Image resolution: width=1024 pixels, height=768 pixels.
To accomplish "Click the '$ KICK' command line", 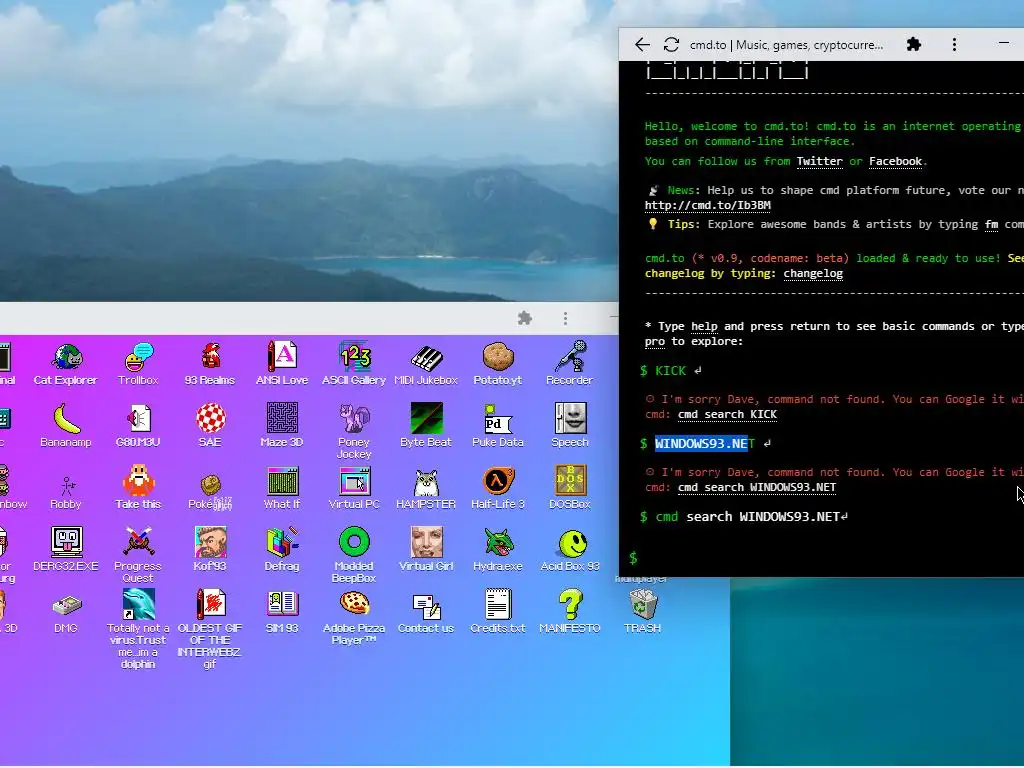I will (671, 370).
